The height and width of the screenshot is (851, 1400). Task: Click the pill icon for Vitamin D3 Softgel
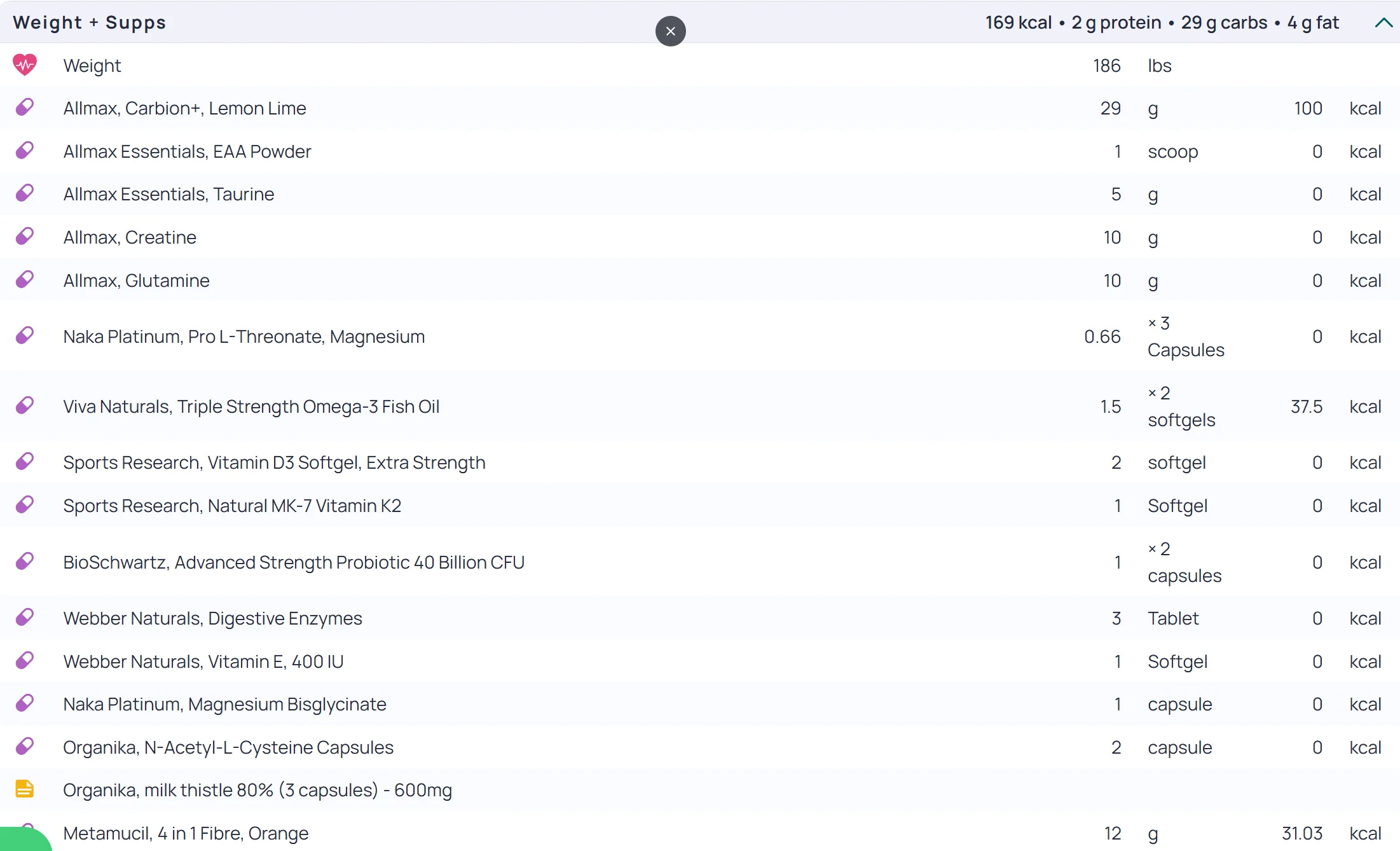point(25,461)
